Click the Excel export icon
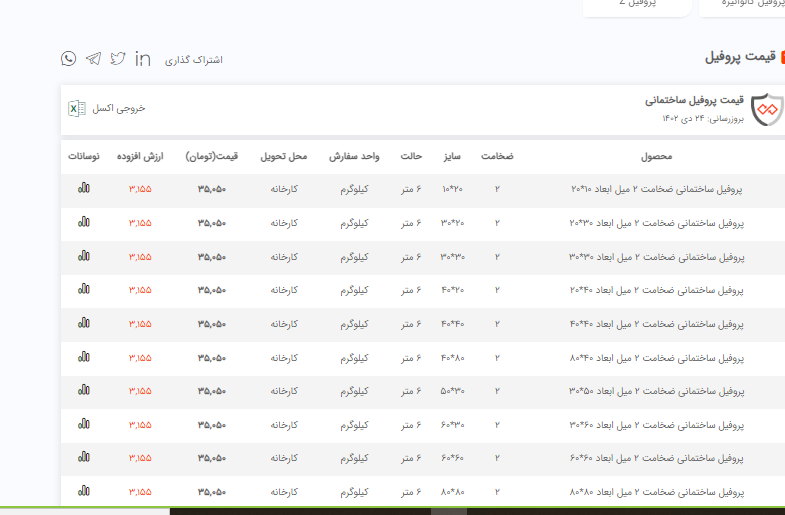Screen dimensions: 785x515 76,108
